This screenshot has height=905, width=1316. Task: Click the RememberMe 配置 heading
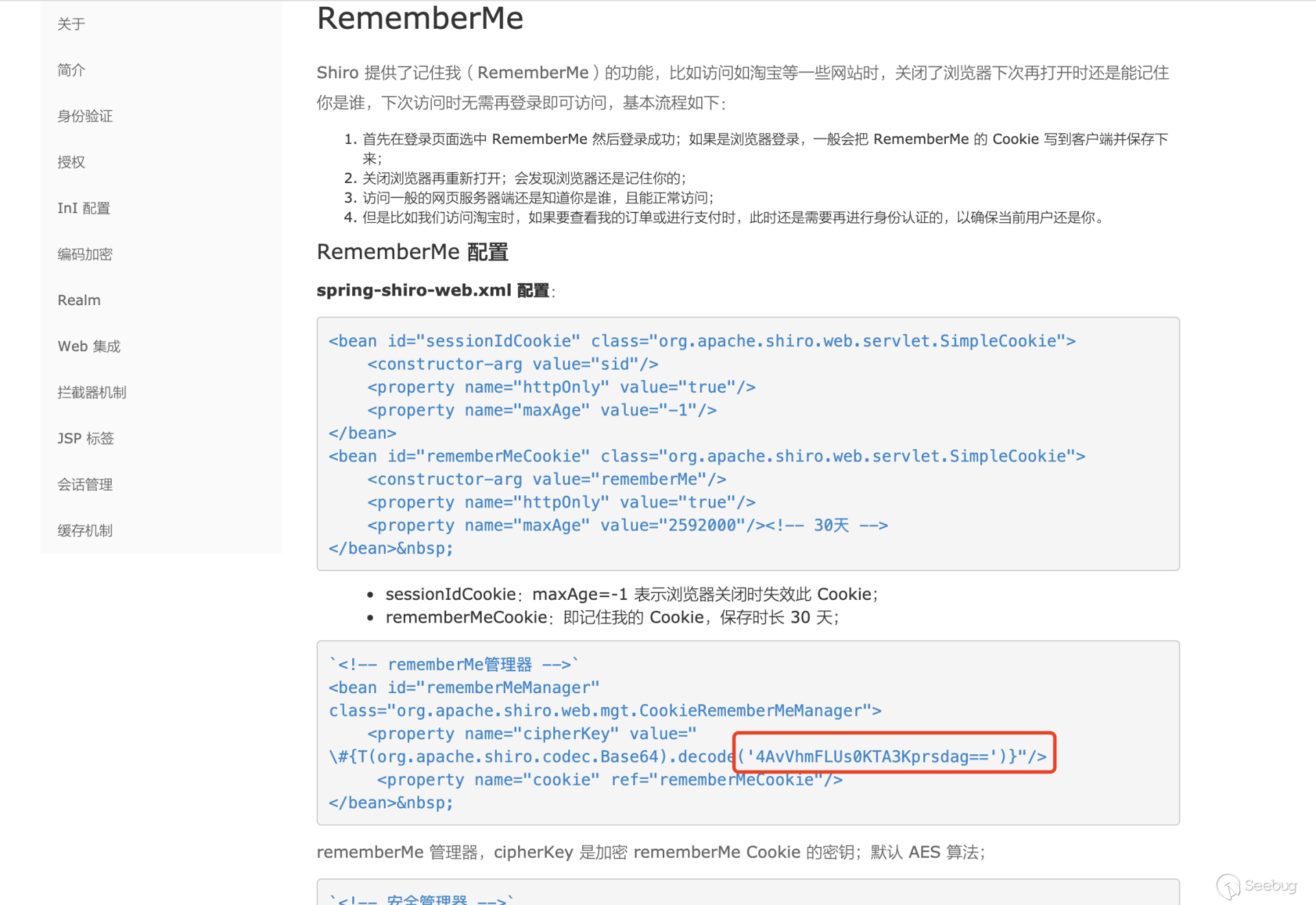coord(412,252)
